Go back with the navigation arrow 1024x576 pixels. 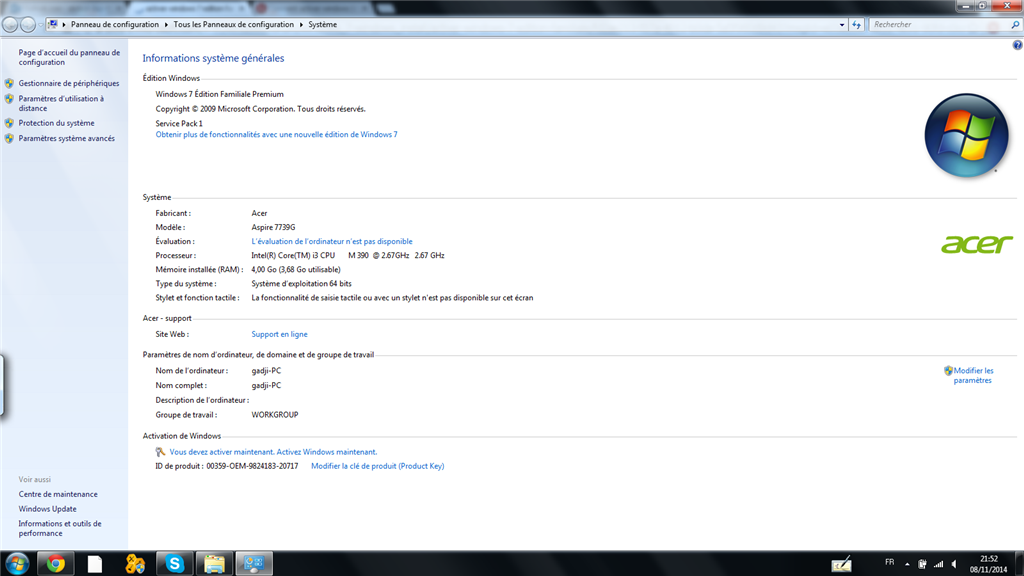click(10, 25)
